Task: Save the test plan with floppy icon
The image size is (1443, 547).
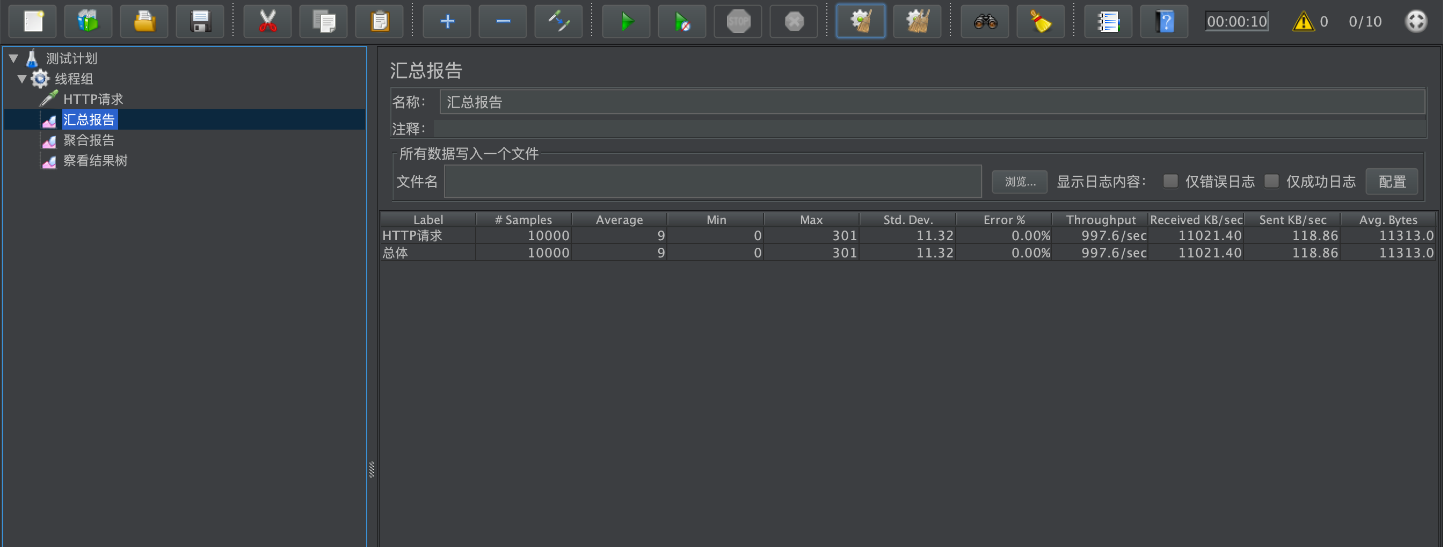Action: (x=200, y=21)
